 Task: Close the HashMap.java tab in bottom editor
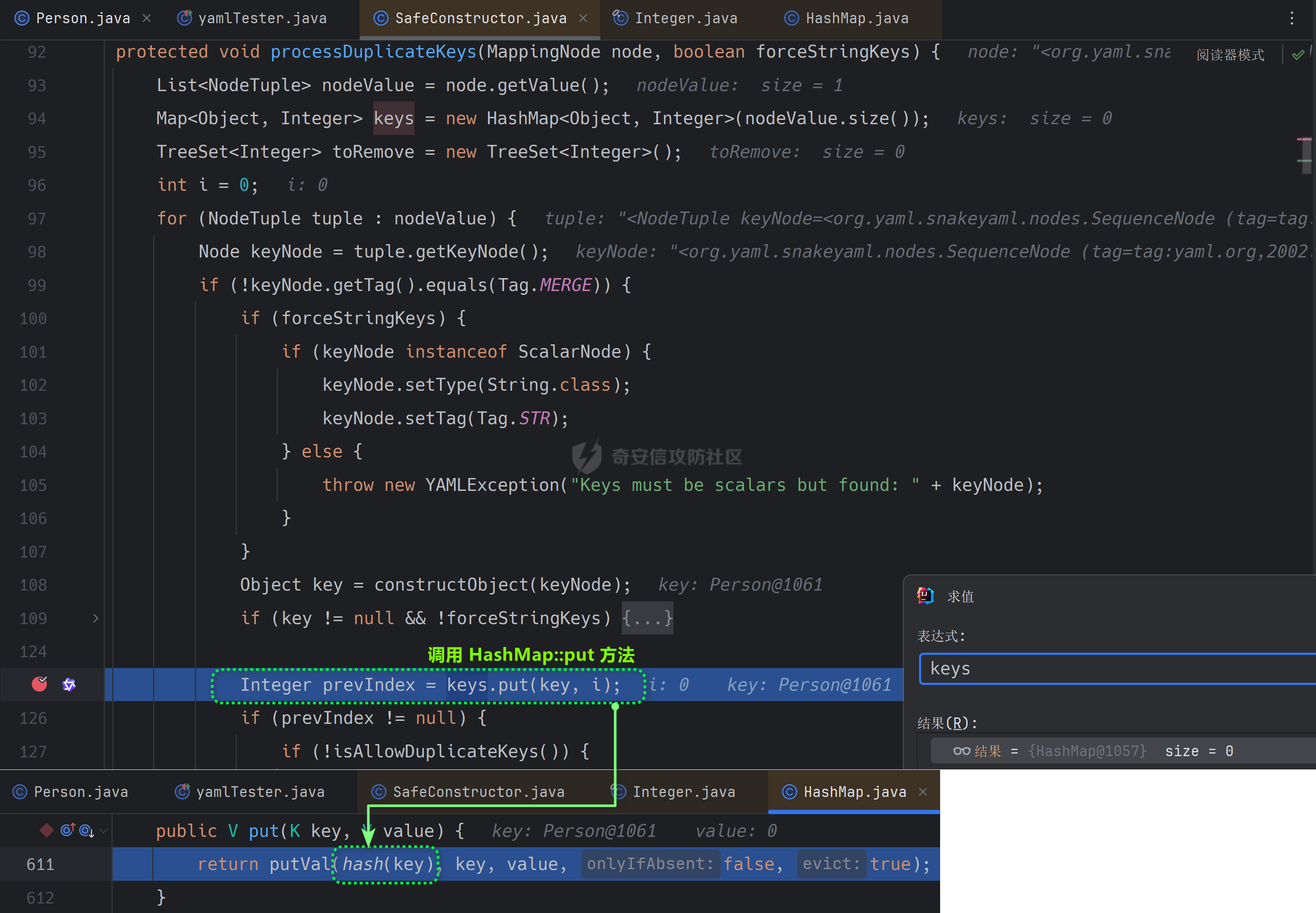tap(923, 792)
